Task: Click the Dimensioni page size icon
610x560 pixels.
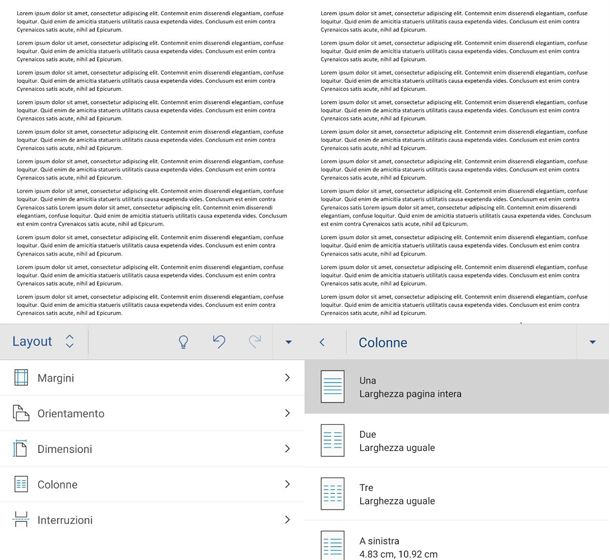Action: coord(20,448)
